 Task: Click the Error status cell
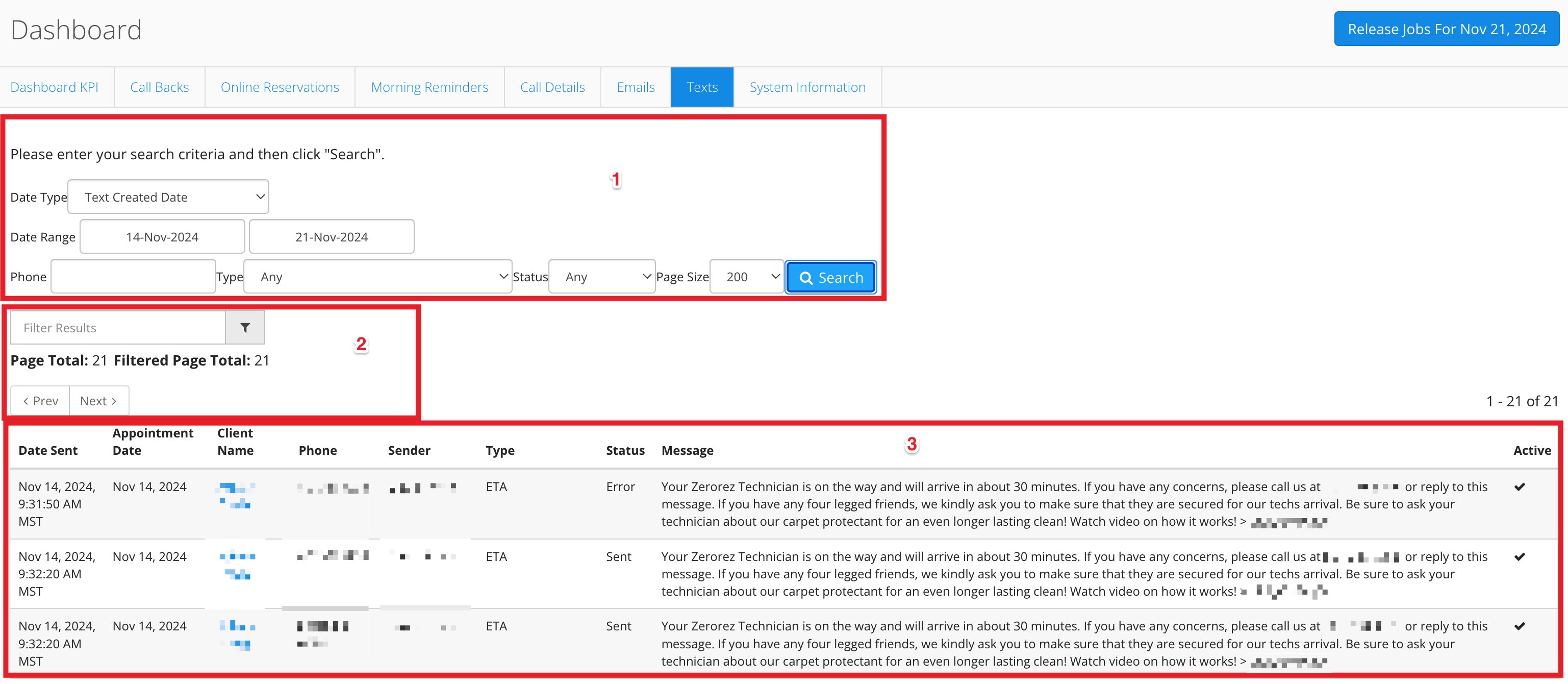click(x=620, y=486)
